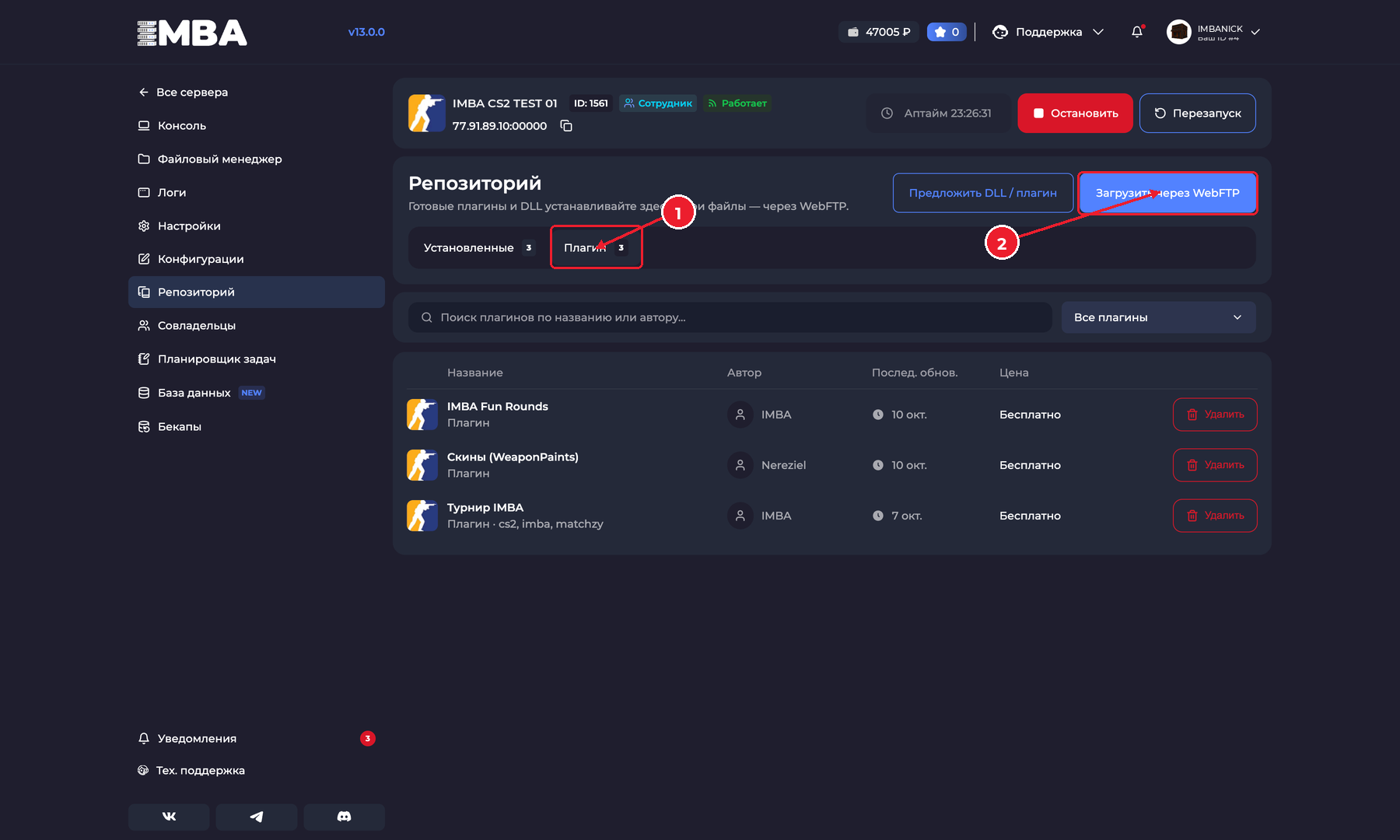Focus the plugin search field
Viewport: 1400px width, 840px height.
tap(730, 317)
